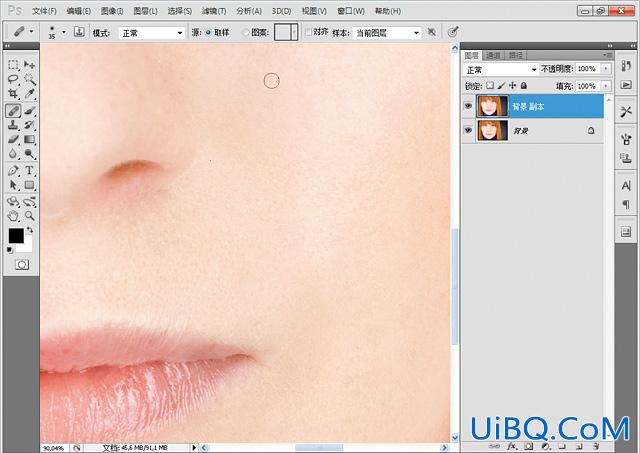Enable the 对齐 checkbox
Image resolution: width=640 pixels, height=453 pixels.
pyautogui.click(x=309, y=32)
